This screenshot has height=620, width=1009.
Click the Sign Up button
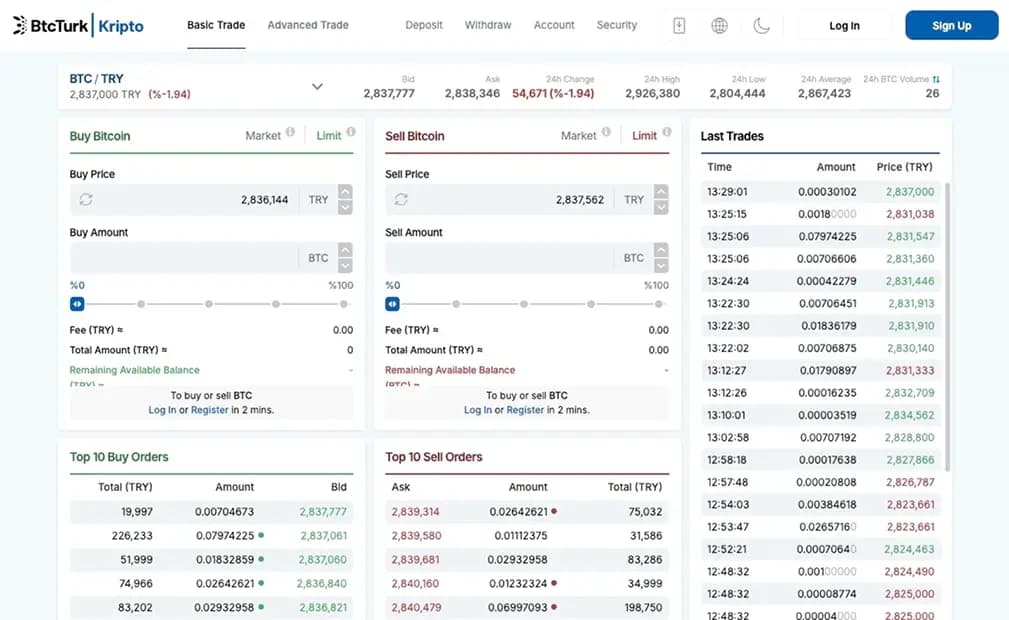pyautogui.click(x=952, y=26)
